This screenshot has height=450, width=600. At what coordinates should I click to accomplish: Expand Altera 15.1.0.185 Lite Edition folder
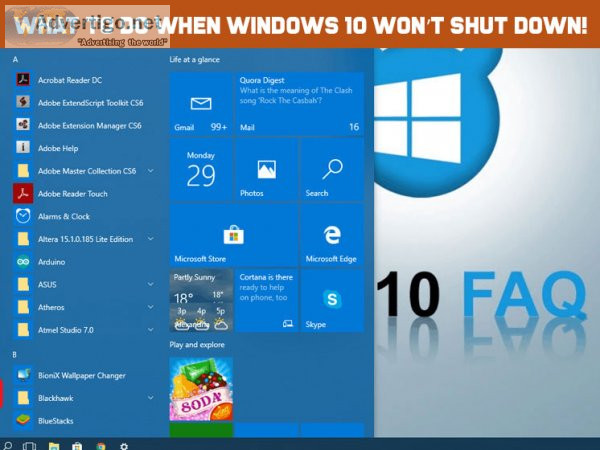(151, 238)
